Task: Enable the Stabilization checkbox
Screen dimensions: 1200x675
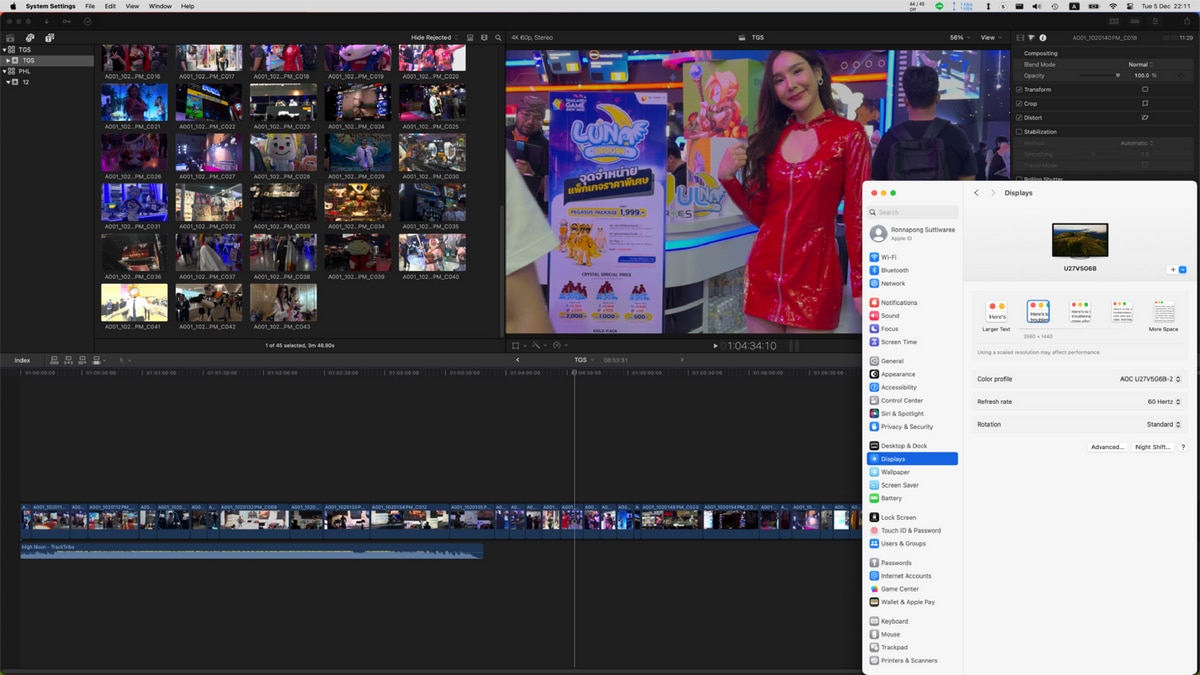Action: [1019, 132]
